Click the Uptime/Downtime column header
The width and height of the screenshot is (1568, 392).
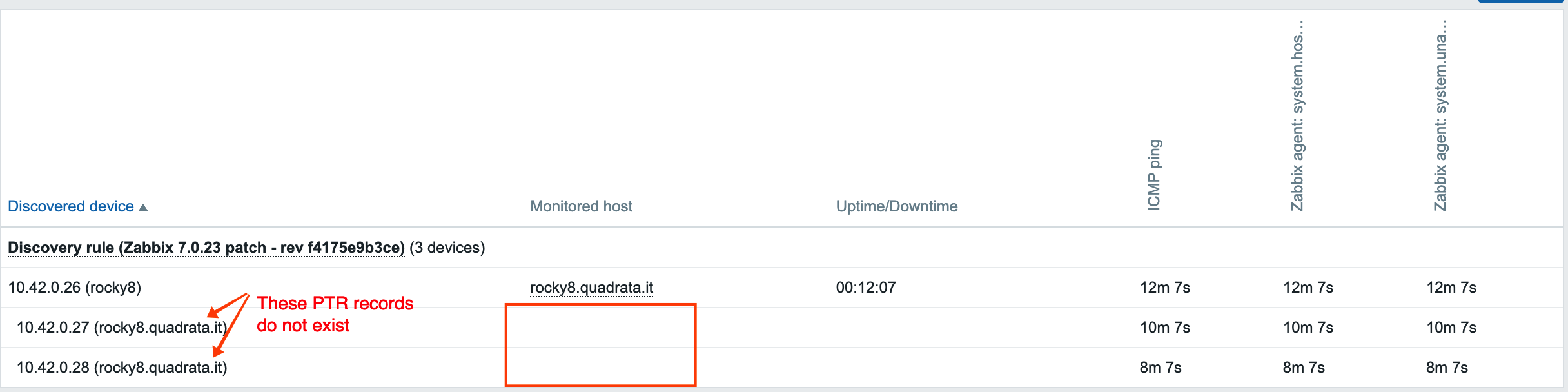pos(896,206)
